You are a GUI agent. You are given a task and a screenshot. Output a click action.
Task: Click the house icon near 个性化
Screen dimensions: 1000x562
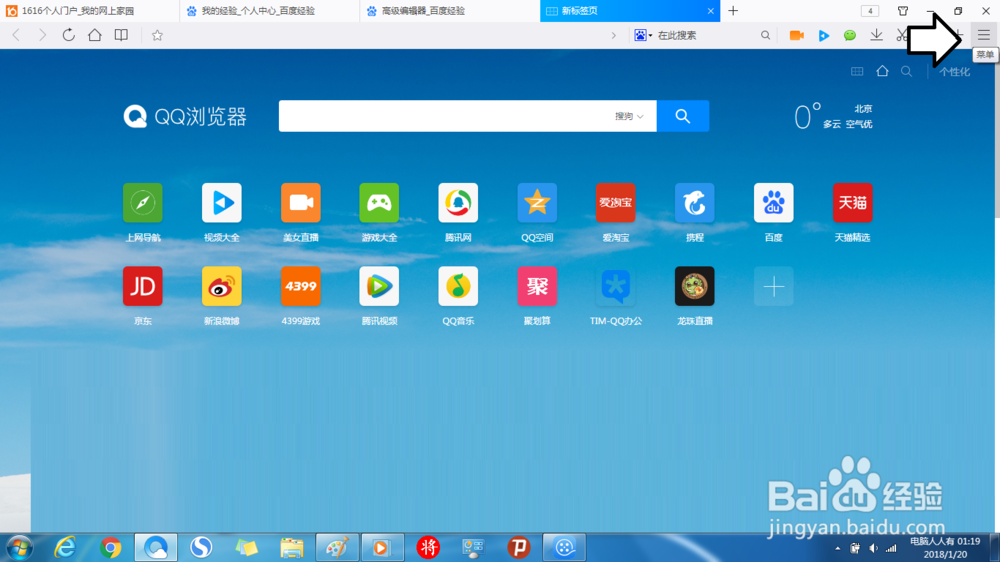pyautogui.click(x=882, y=71)
